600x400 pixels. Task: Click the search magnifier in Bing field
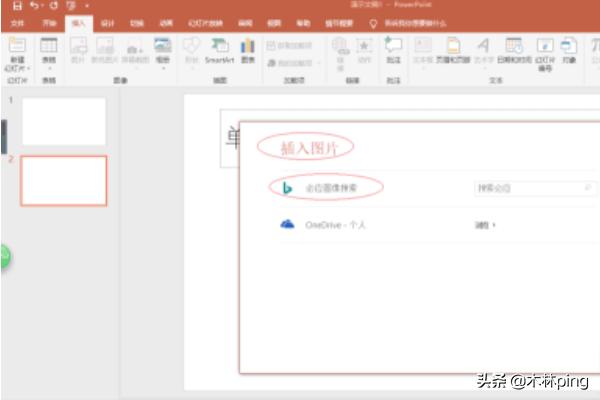[x=588, y=188]
